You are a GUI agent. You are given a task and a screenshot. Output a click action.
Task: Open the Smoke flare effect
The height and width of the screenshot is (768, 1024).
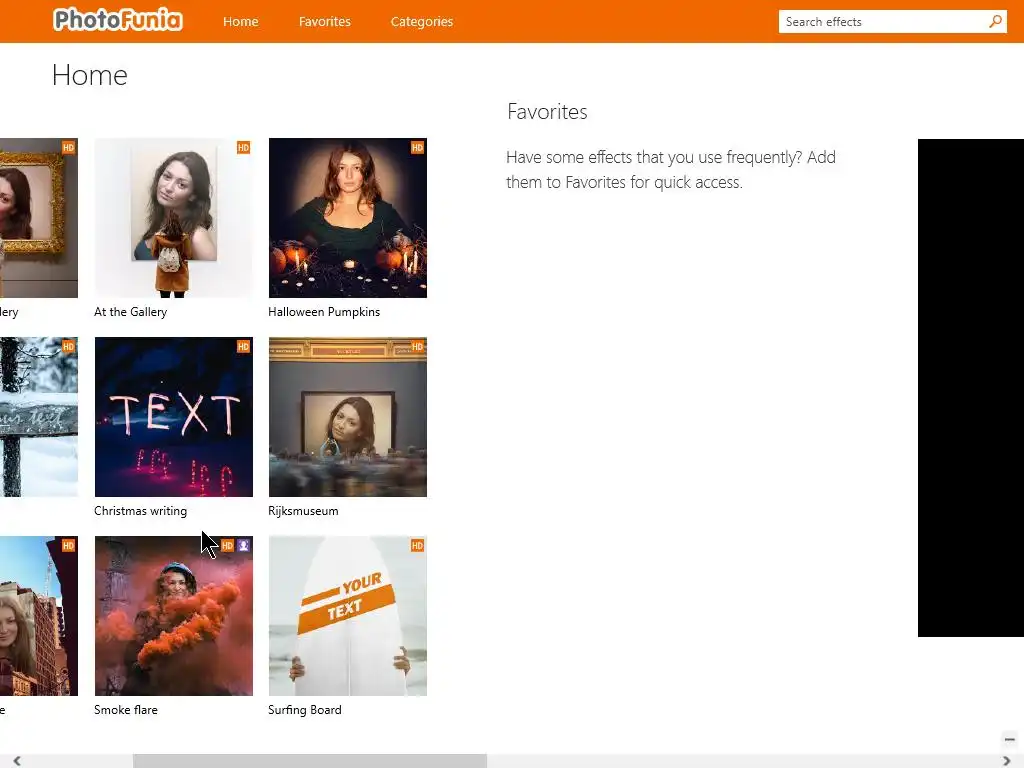(x=174, y=616)
